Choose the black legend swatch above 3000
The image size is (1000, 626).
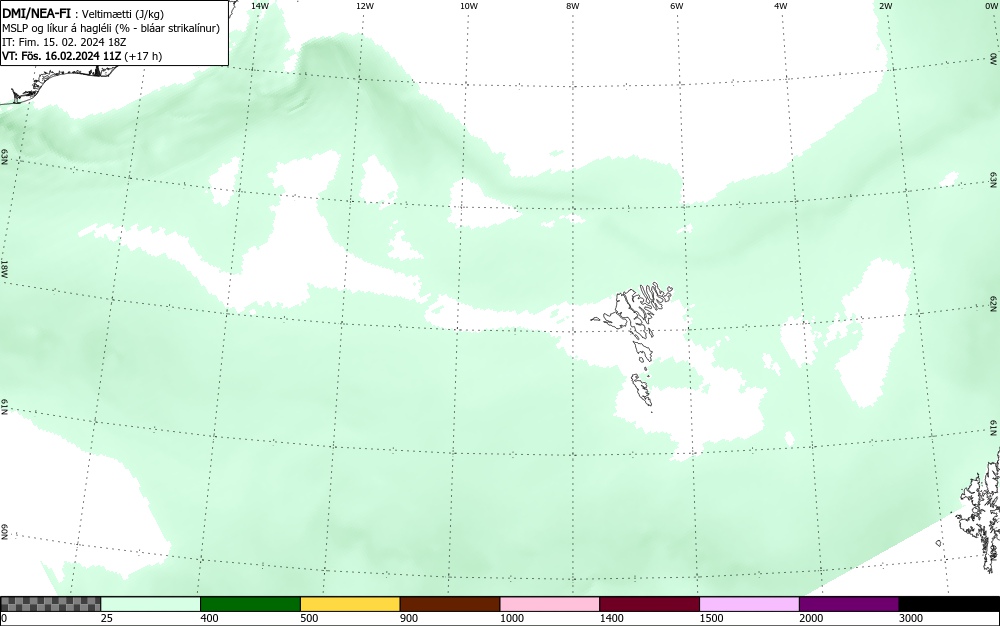tap(949, 604)
